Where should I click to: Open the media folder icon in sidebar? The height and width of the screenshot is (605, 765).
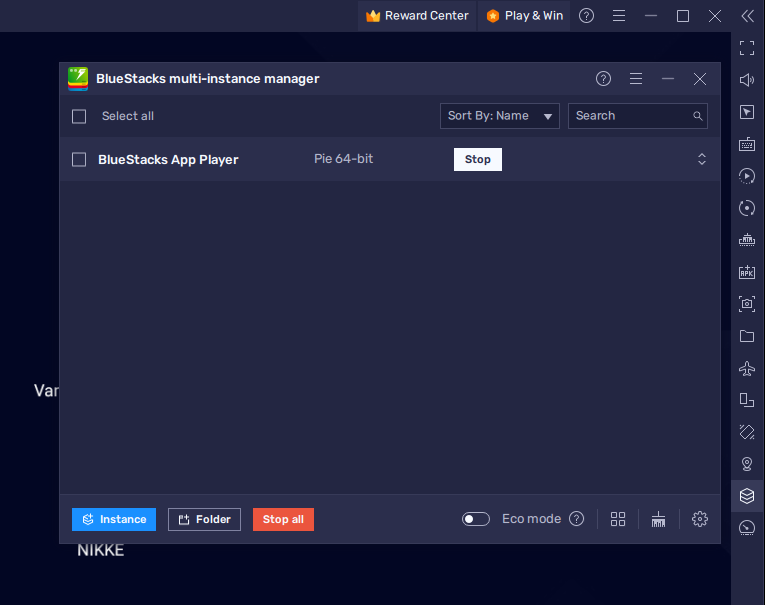pyautogui.click(x=747, y=336)
